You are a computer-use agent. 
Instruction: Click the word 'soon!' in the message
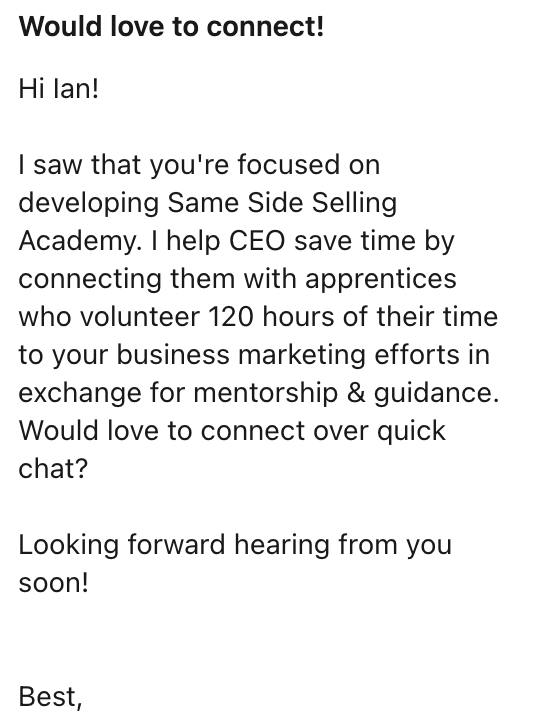pos(53,583)
